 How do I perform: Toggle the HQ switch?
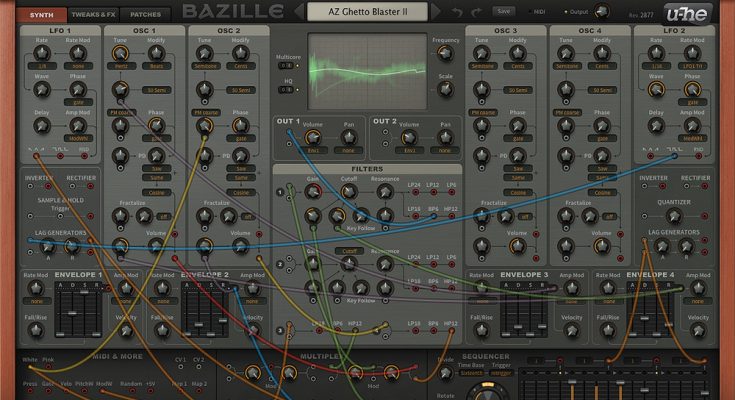pos(286,89)
